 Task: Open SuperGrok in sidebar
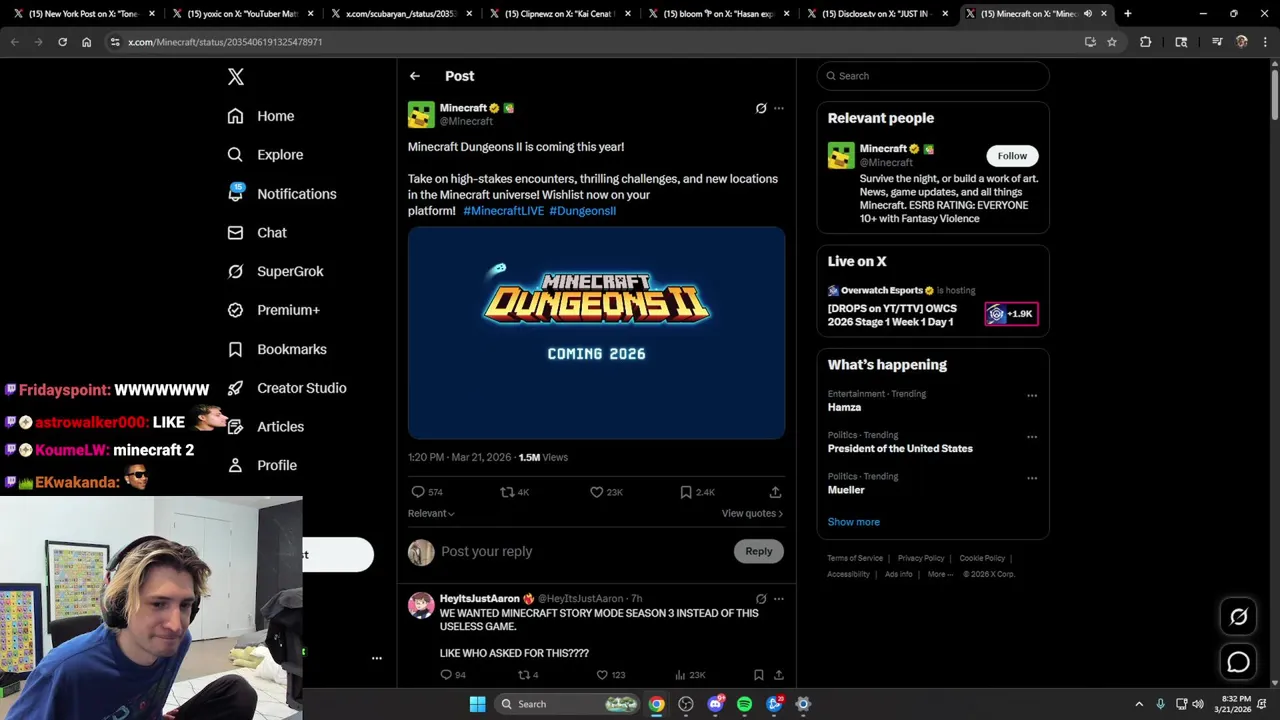[275, 271]
